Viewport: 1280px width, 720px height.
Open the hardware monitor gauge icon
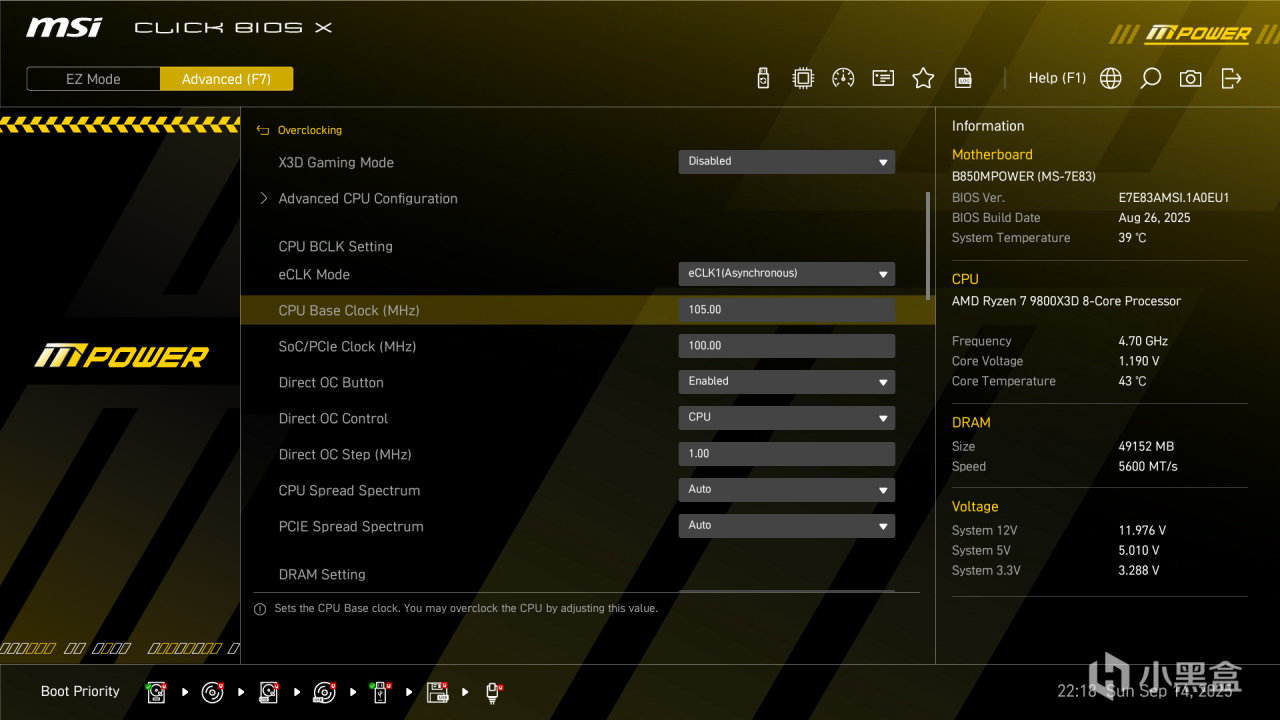tap(843, 78)
